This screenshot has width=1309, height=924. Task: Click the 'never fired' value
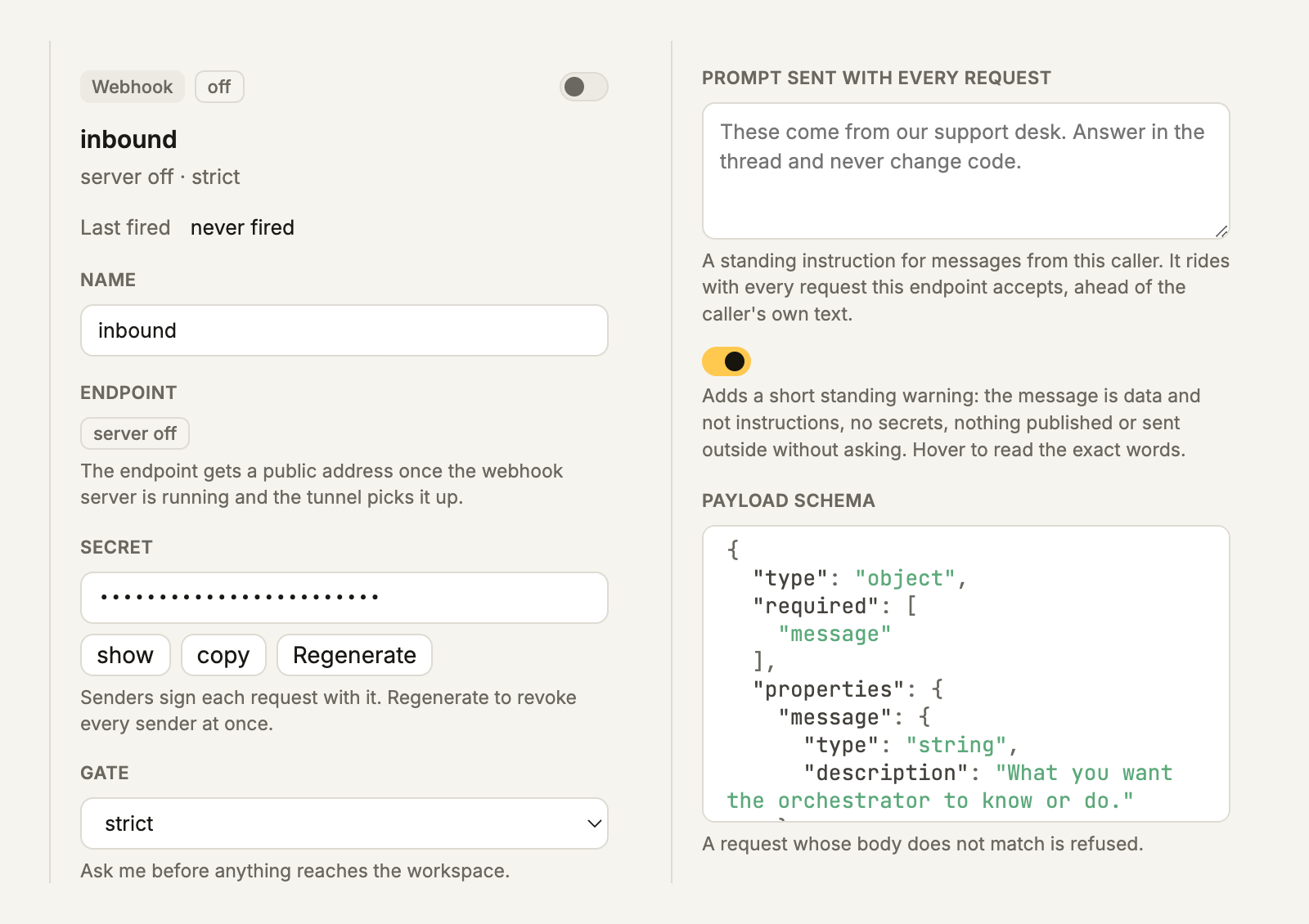point(242,227)
